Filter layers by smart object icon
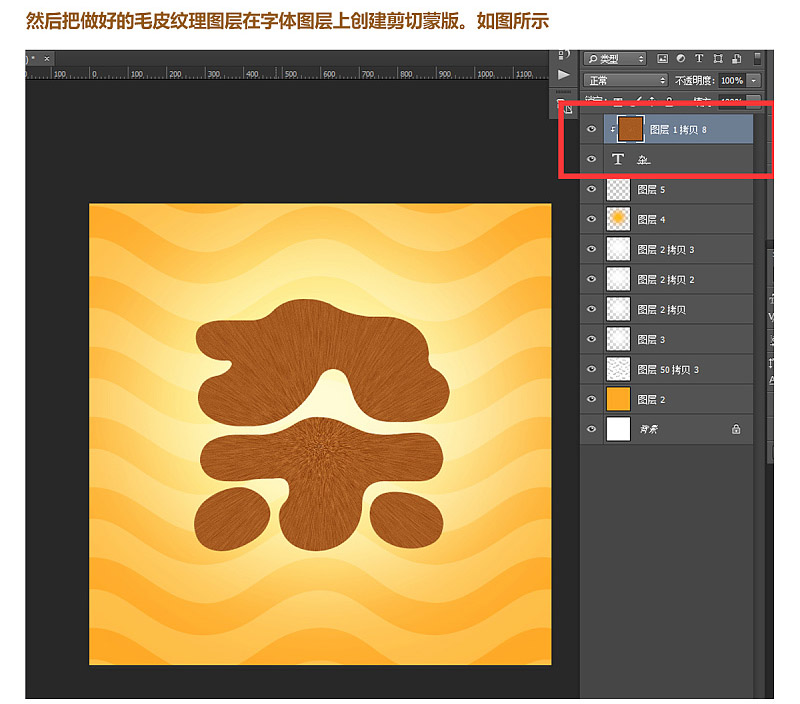Viewport: 800px width, 704px height. (736, 59)
